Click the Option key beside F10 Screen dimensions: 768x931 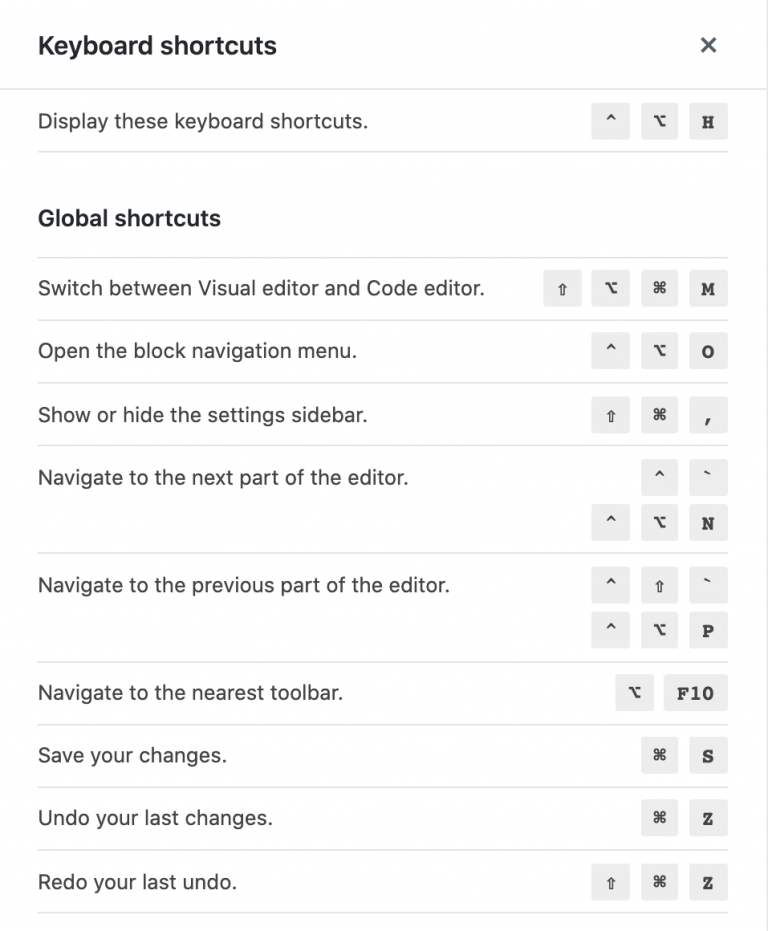635,693
